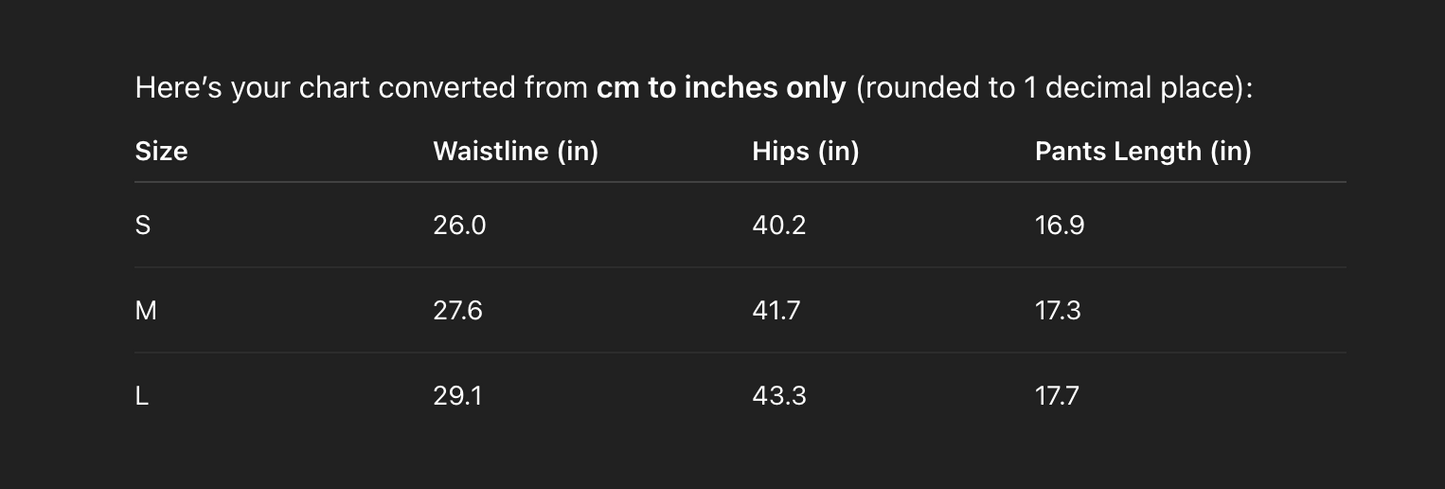Select the 17.3 pants length cell
The height and width of the screenshot is (489, 1445).
(x=1057, y=310)
